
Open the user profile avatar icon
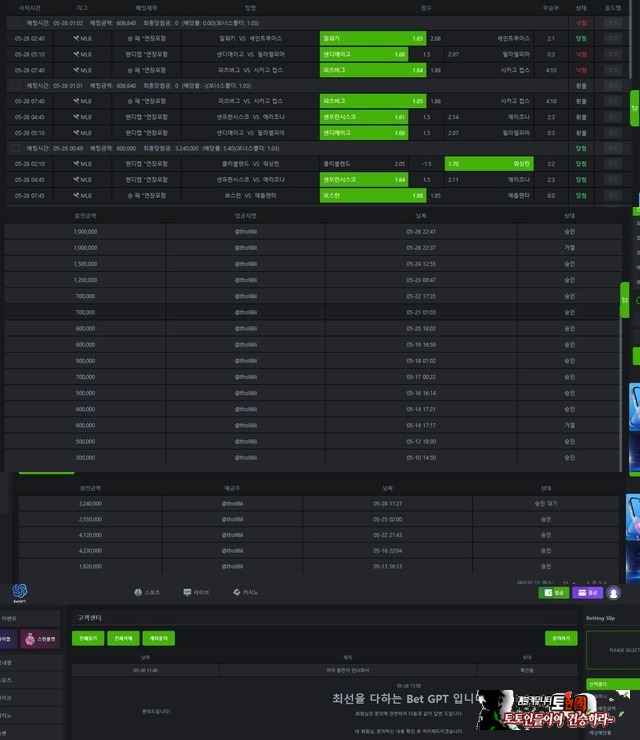click(x=614, y=593)
